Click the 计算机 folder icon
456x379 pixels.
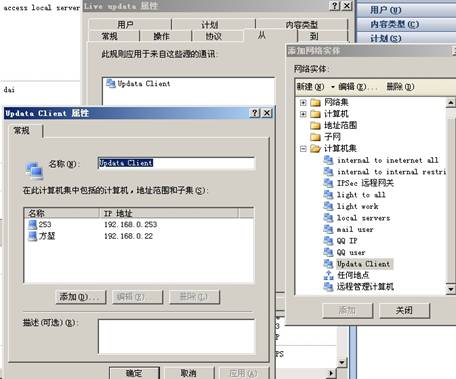pyautogui.click(x=315, y=114)
